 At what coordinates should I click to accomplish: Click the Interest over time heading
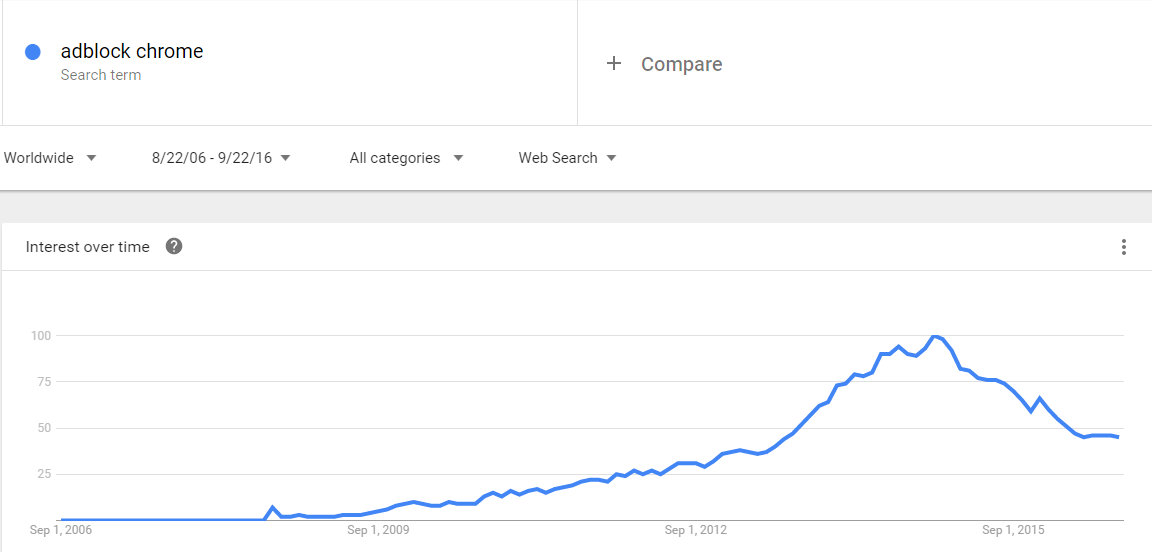87,247
